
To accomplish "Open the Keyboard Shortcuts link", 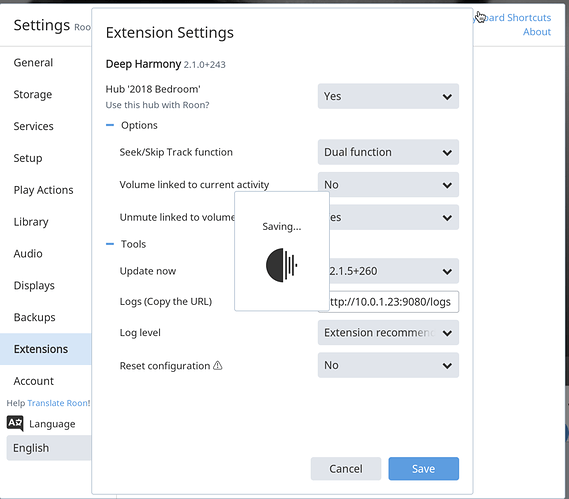I will 512,17.
